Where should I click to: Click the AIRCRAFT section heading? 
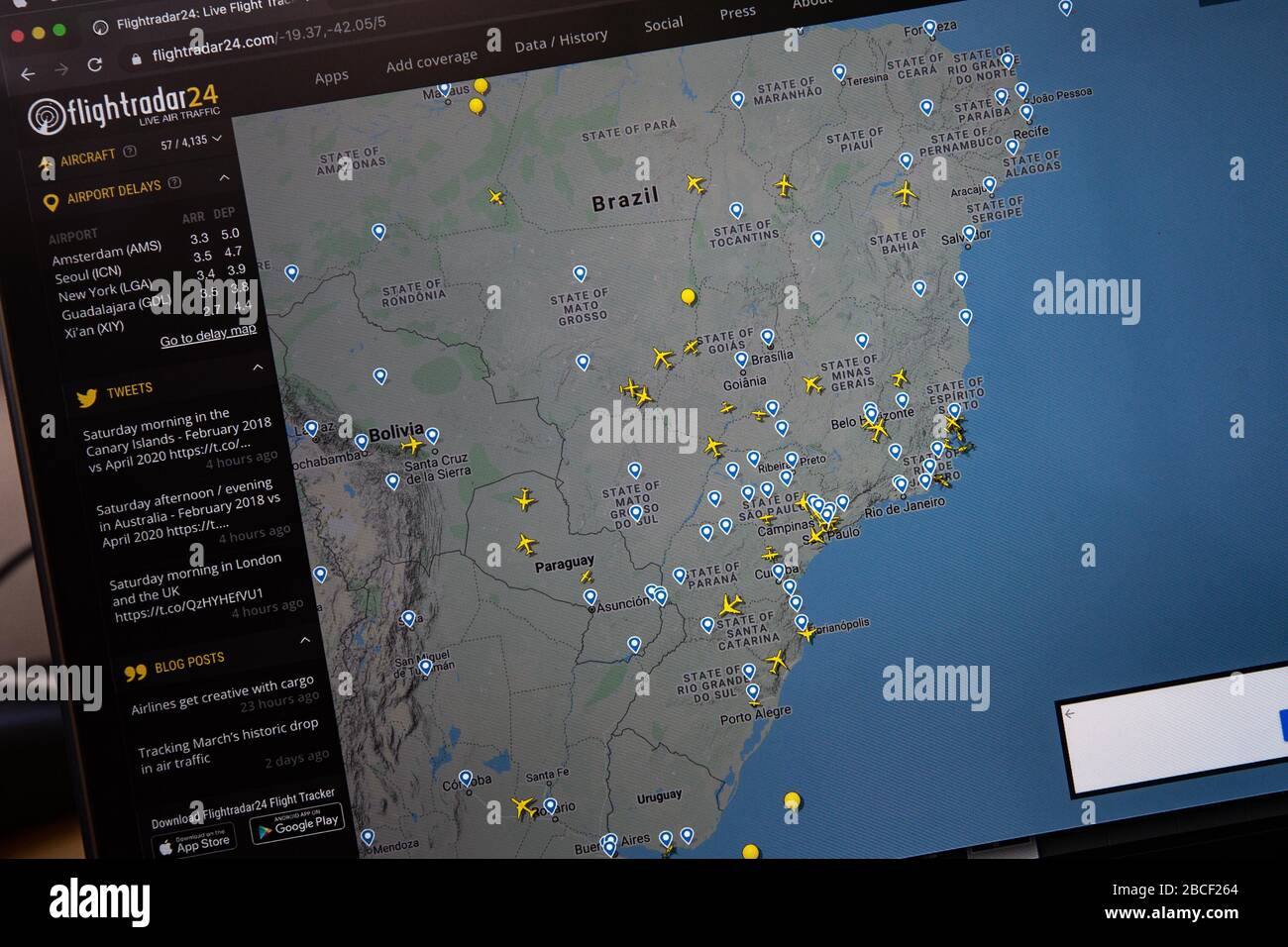(88, 158)
